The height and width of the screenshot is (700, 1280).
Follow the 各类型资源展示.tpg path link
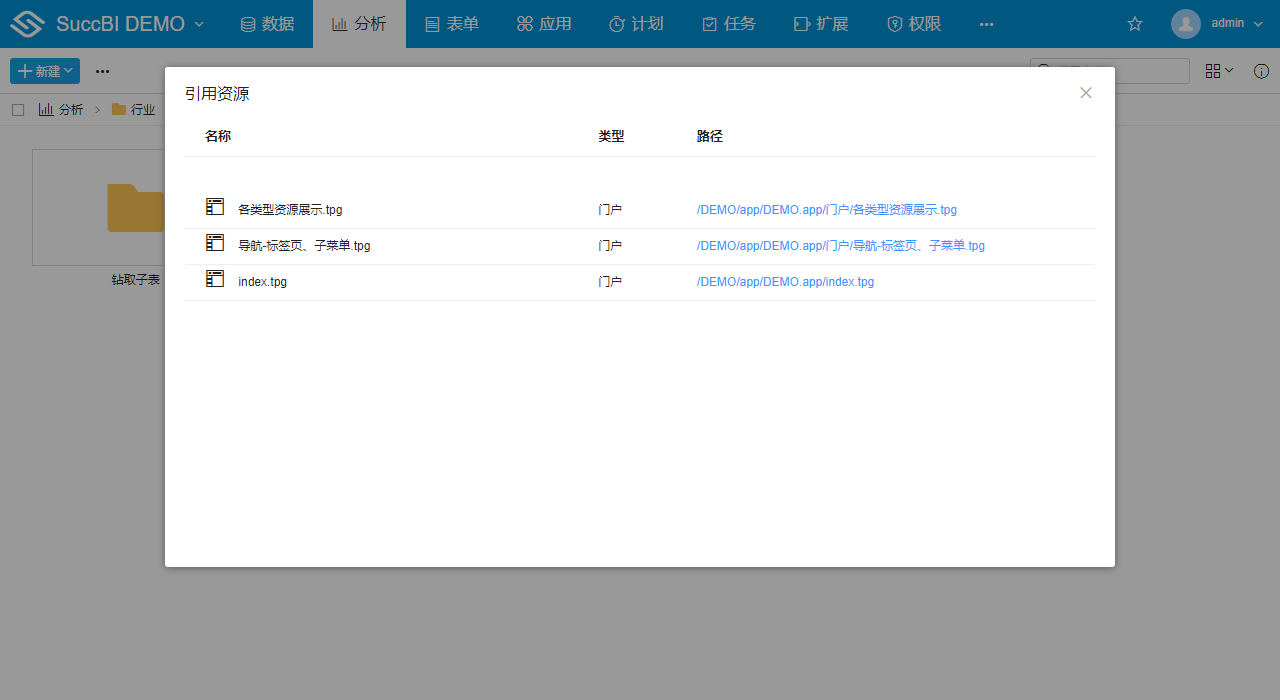coord(826,210)
